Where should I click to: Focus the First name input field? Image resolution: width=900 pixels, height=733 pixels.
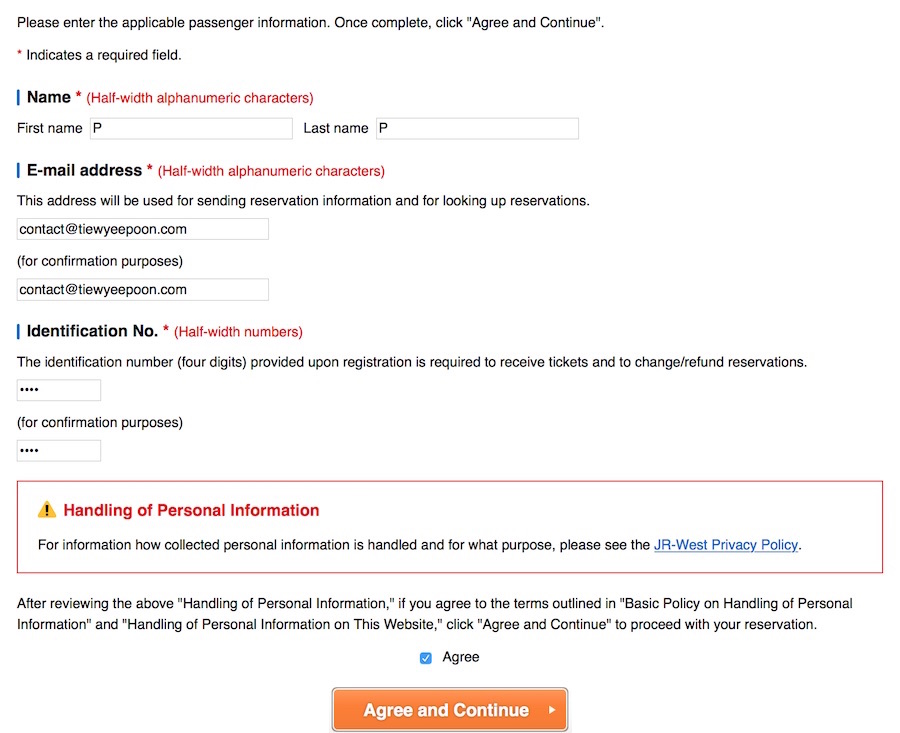pyautogui.click(x=191, y=128)
